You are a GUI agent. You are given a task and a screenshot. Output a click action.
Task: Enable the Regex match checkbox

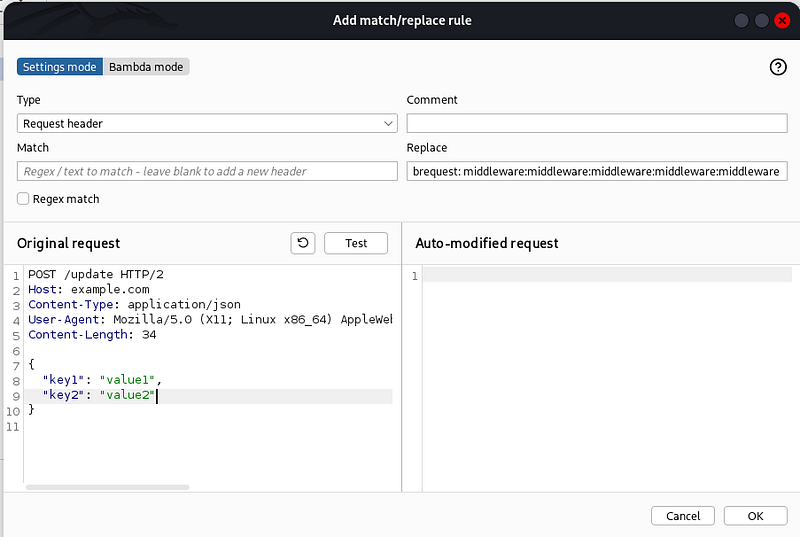(23, 199)
